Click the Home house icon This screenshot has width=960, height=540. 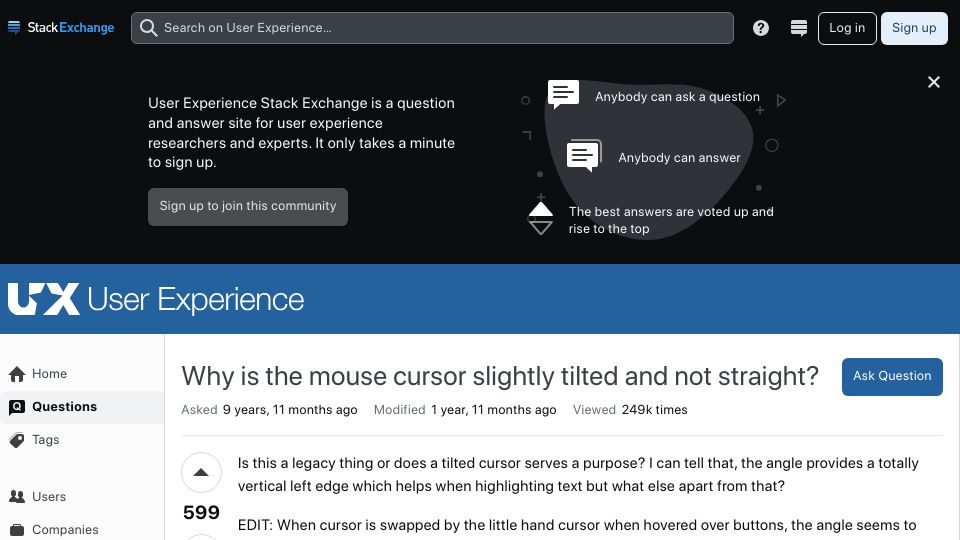point(17,374)
